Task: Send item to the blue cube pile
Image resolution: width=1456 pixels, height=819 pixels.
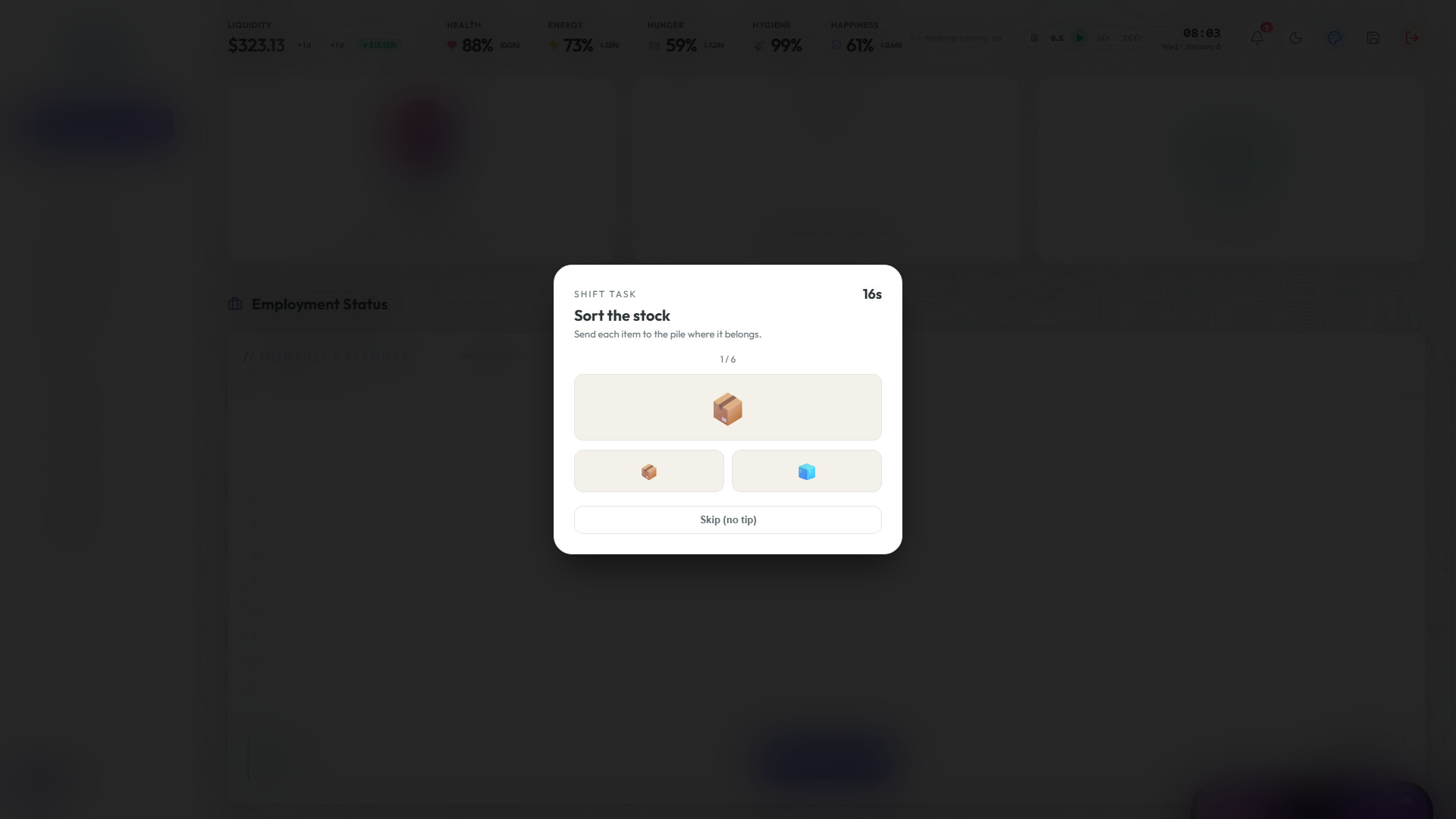Action: click(x=806, y=471)
